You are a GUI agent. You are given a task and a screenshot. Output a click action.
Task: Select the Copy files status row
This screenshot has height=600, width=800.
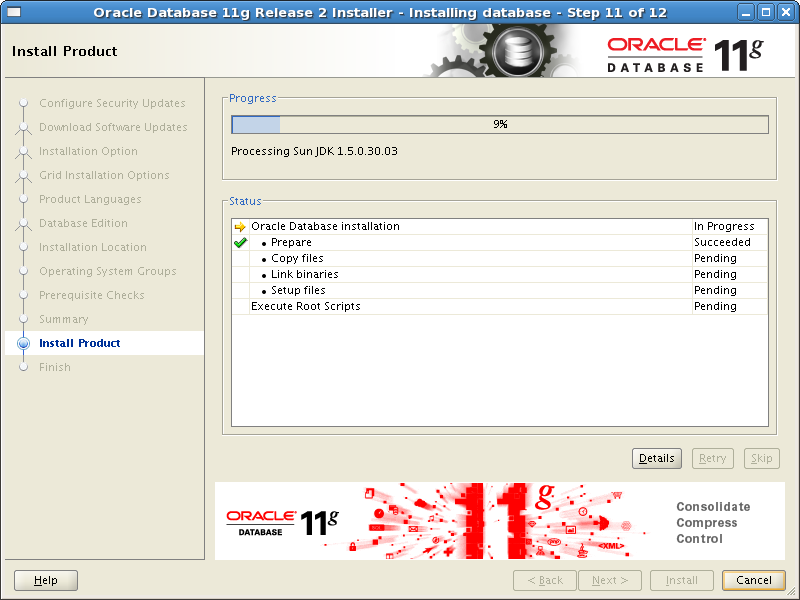click(500, 258)
